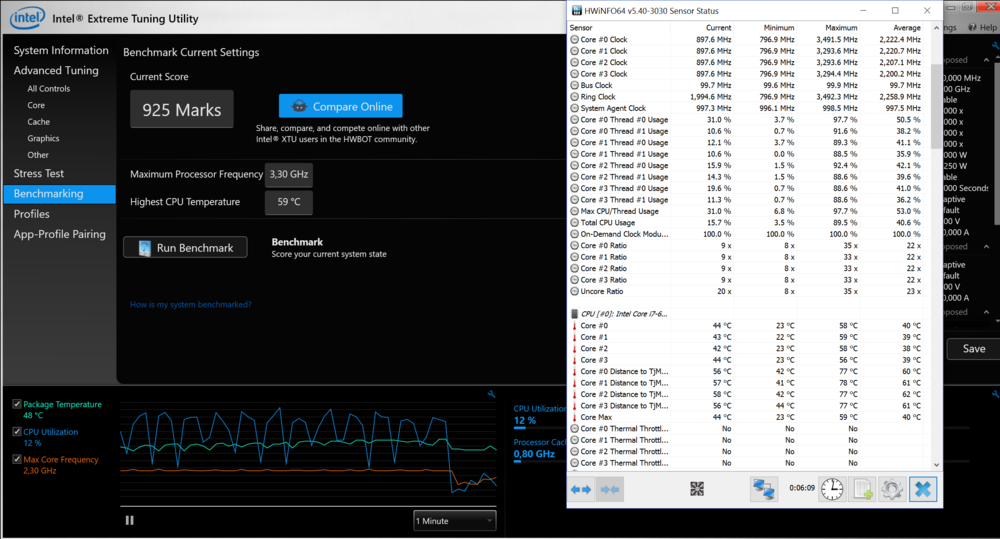
Task: Click the Compare Online button
Action: 341,106
